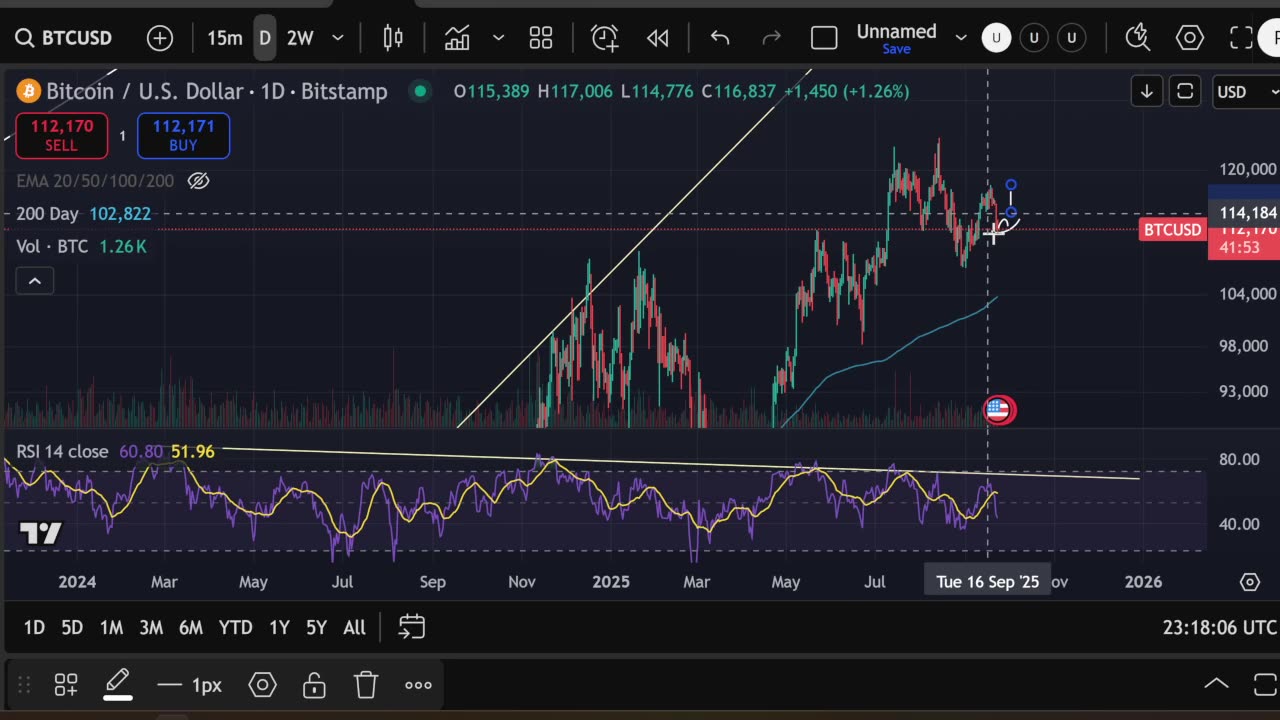Open time axis settings gear icon
Image resolution: width=1280 pixels, height=720 pixels.
1249,582
